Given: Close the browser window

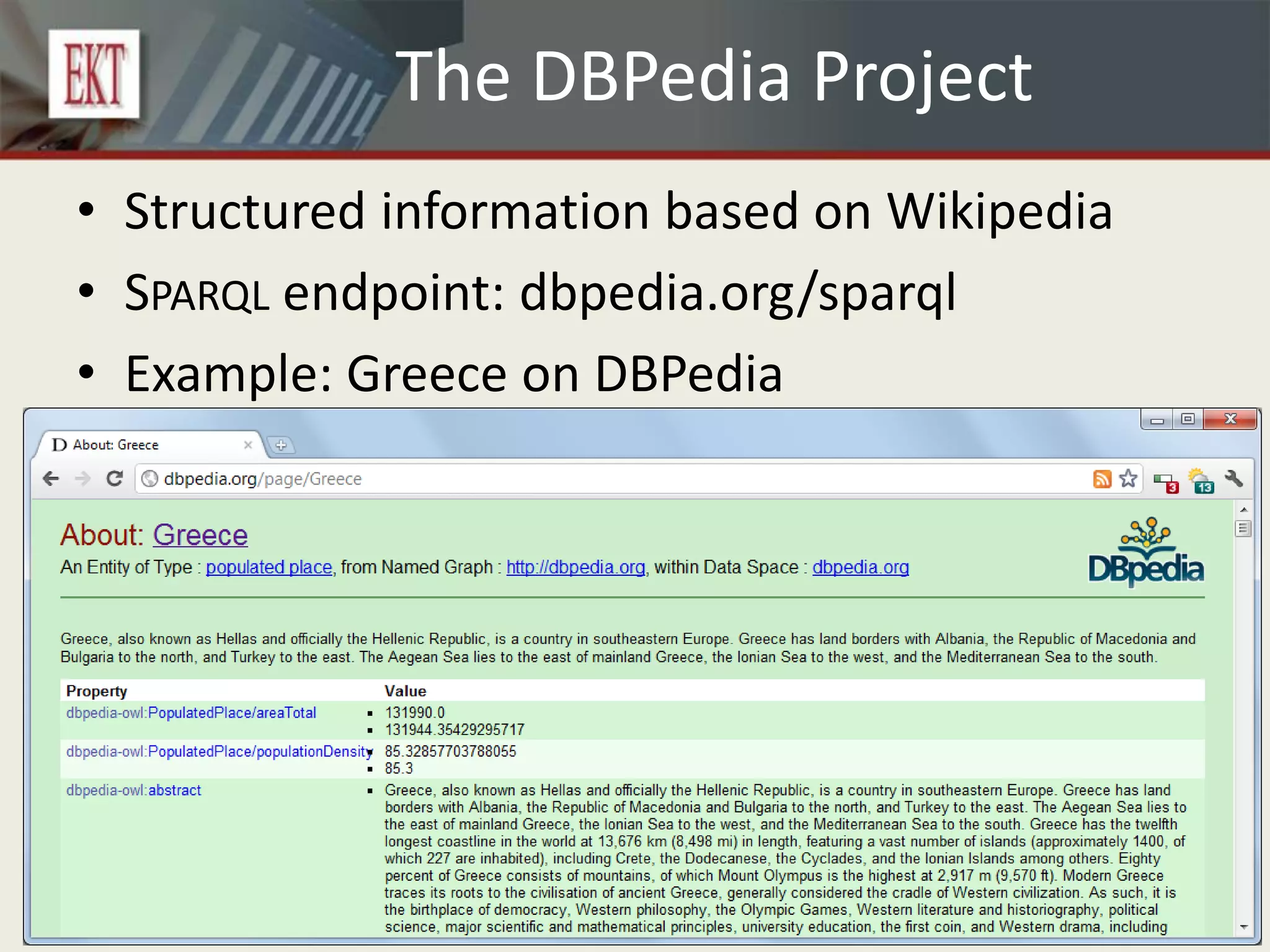Looking at the screenshot, I should [x=1230, y=420].
